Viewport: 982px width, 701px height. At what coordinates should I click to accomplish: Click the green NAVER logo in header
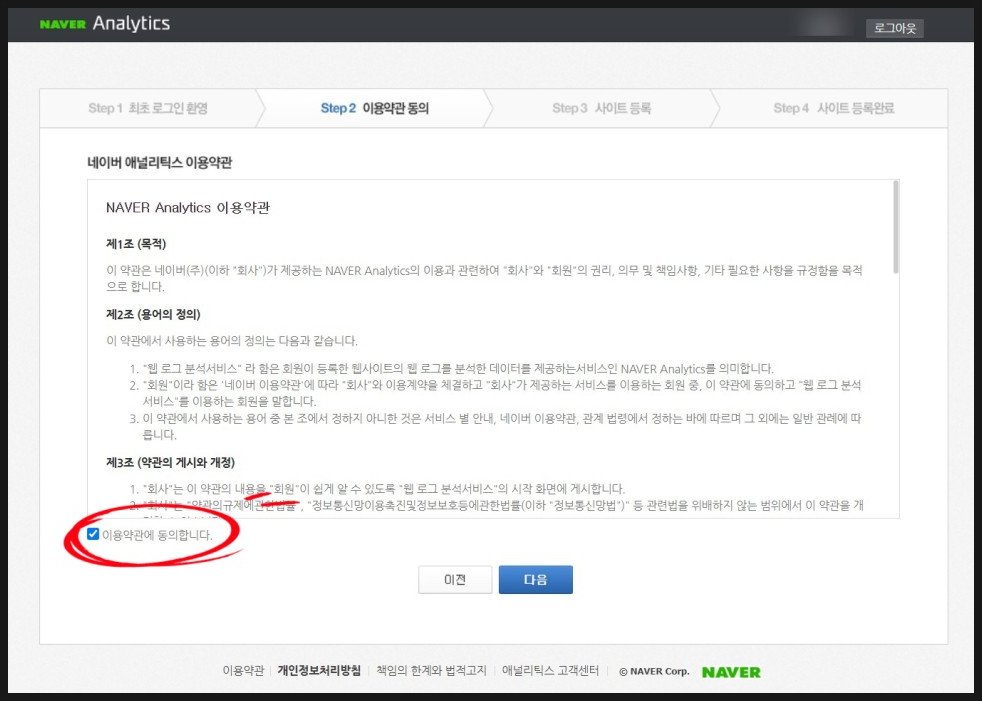62,25
